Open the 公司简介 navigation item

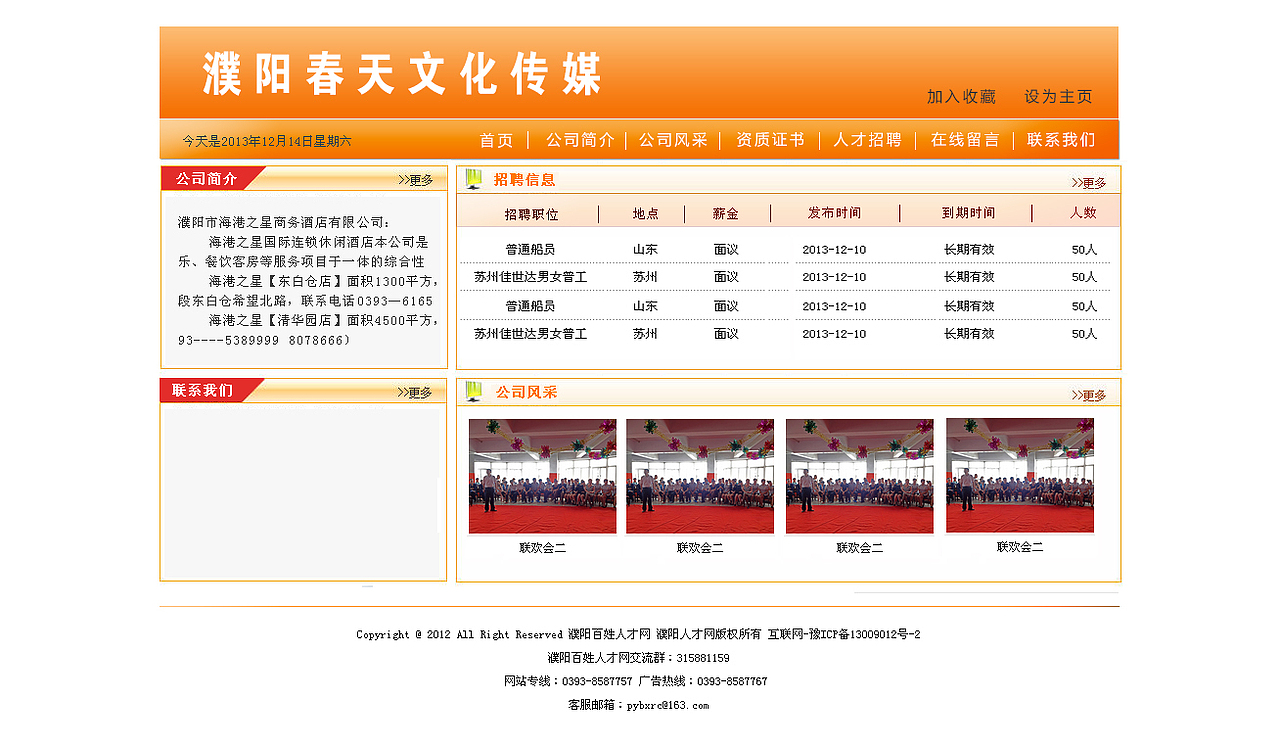[x=580, y=140]
